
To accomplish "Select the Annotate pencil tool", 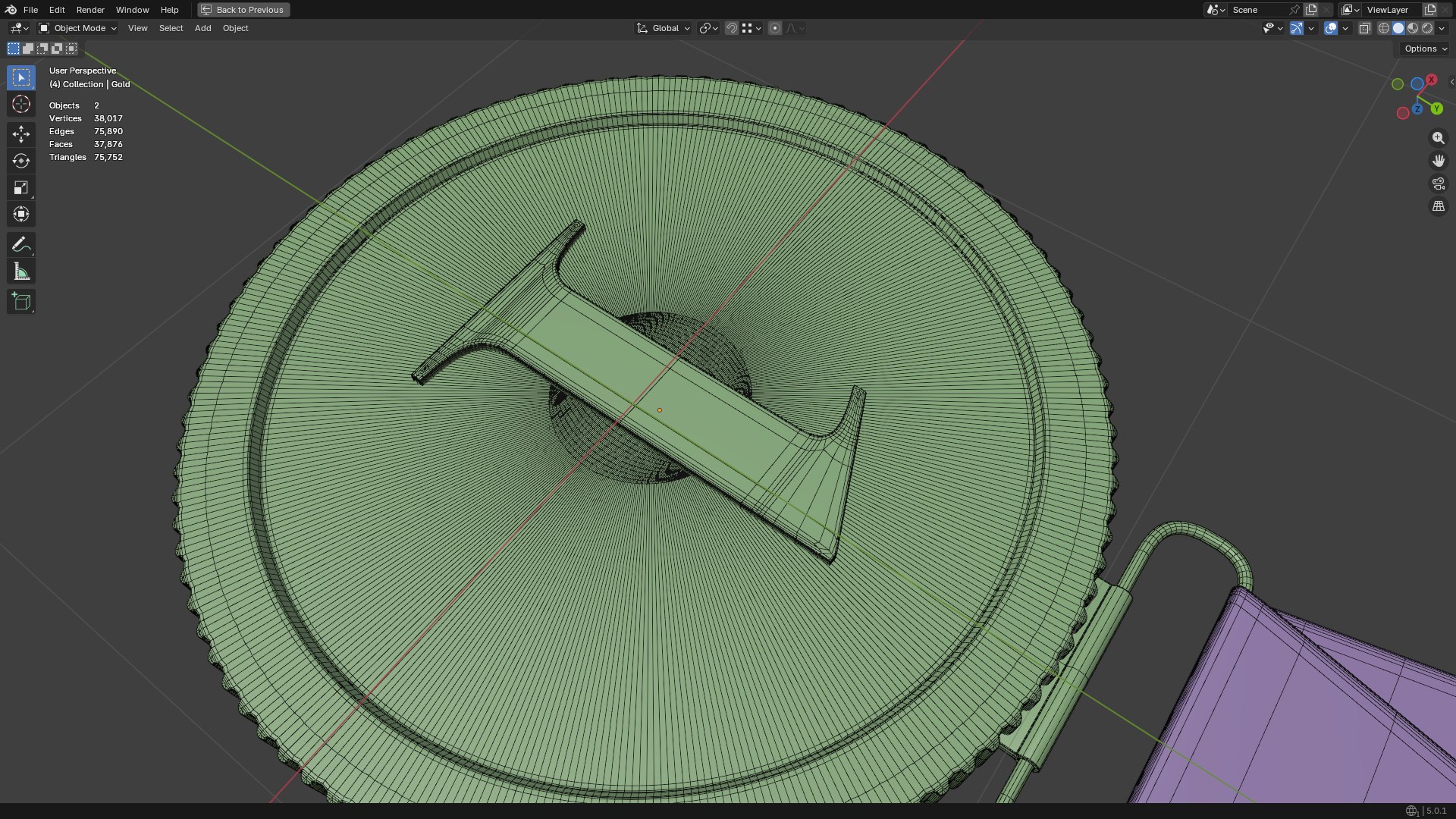I will click(21, 244).
